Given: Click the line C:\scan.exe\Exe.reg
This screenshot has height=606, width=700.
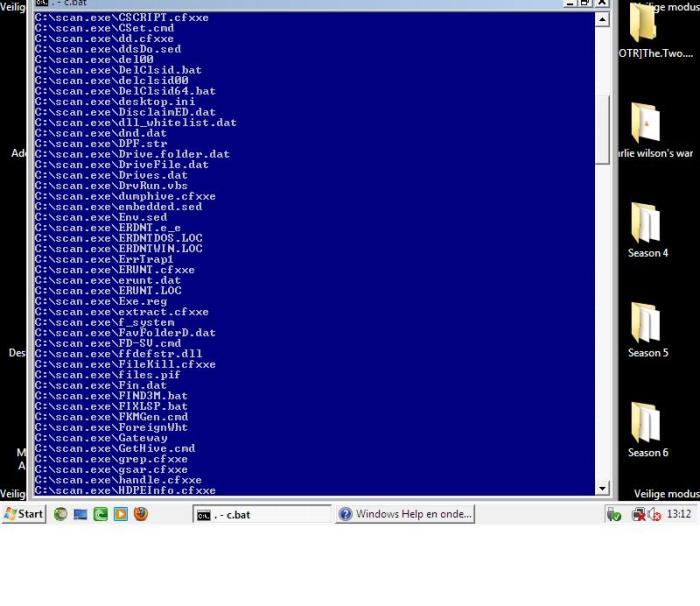Looking at the screenshot, I should (101, 301).
